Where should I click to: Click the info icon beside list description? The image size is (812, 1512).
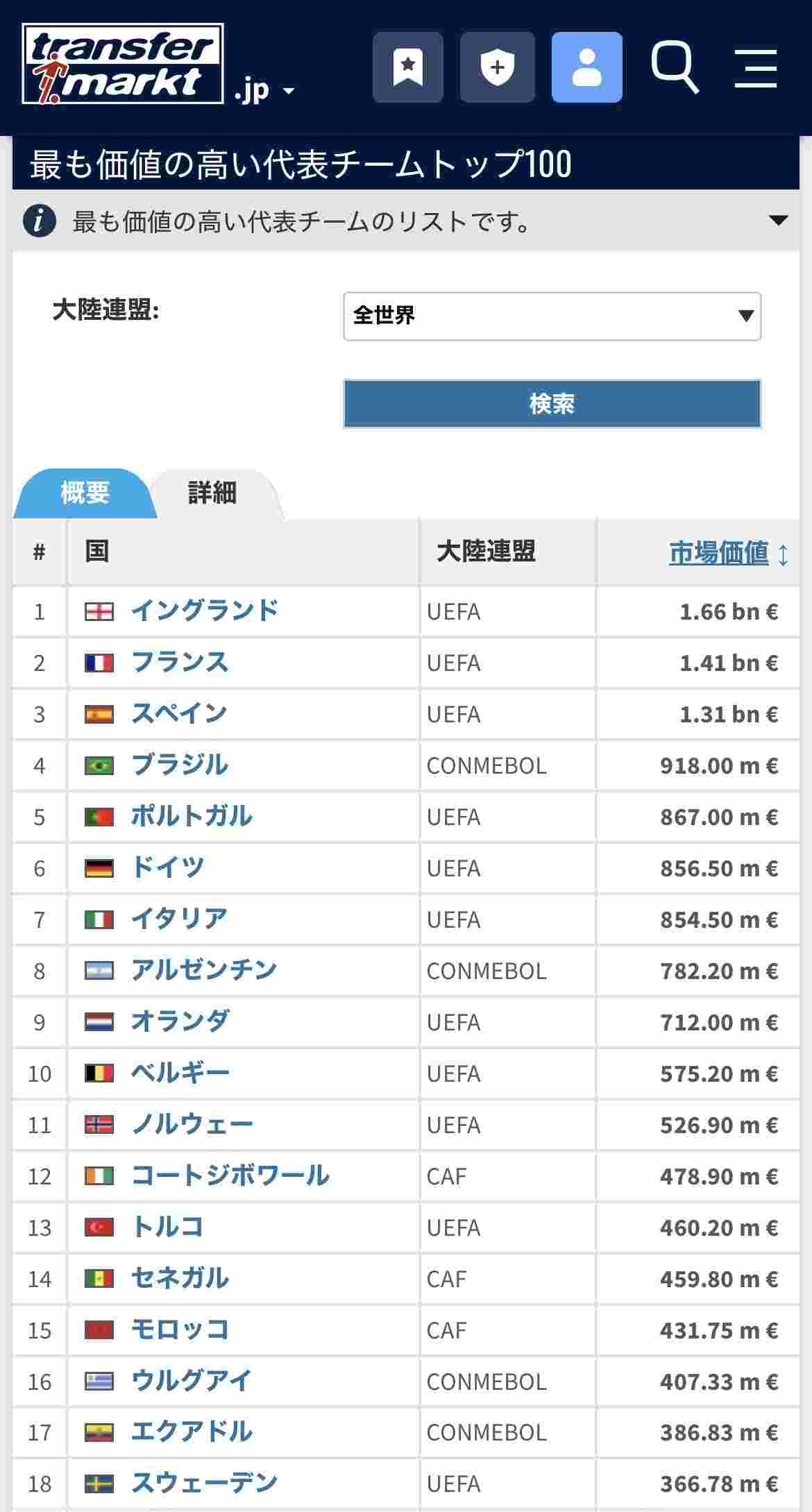point(40,221)
